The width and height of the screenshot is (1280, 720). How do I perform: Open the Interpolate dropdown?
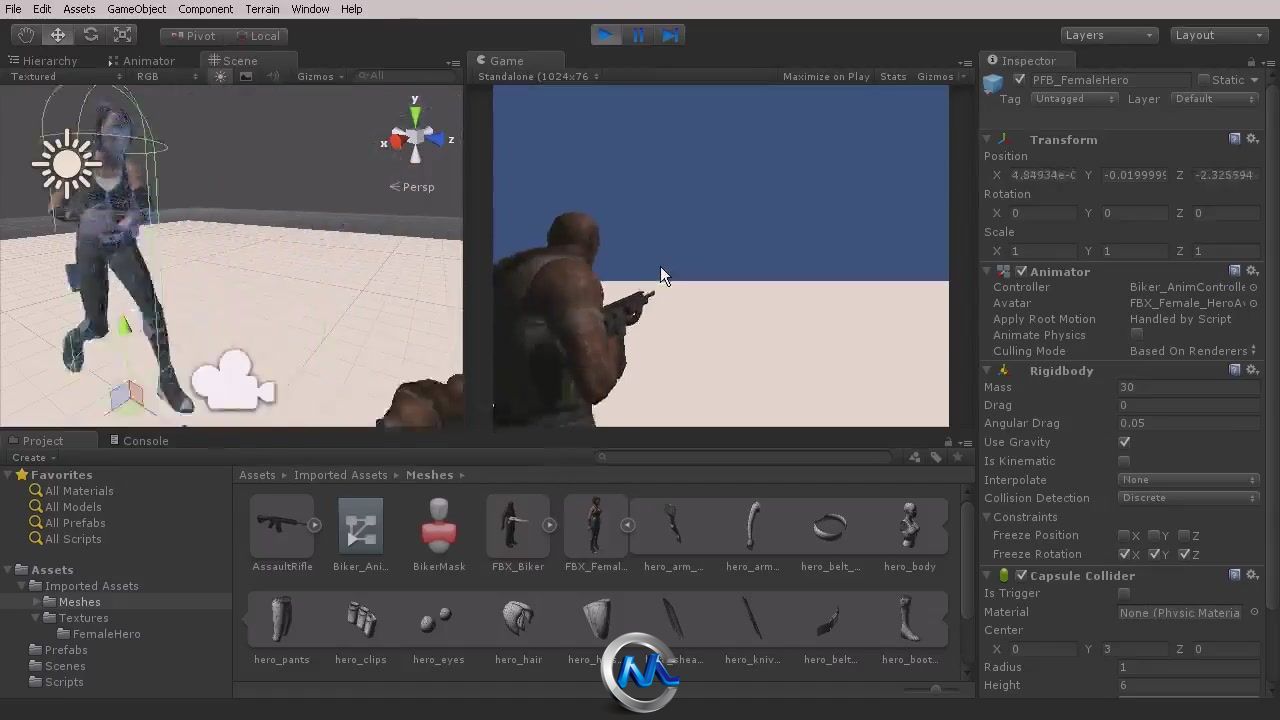pos(1188,480)
